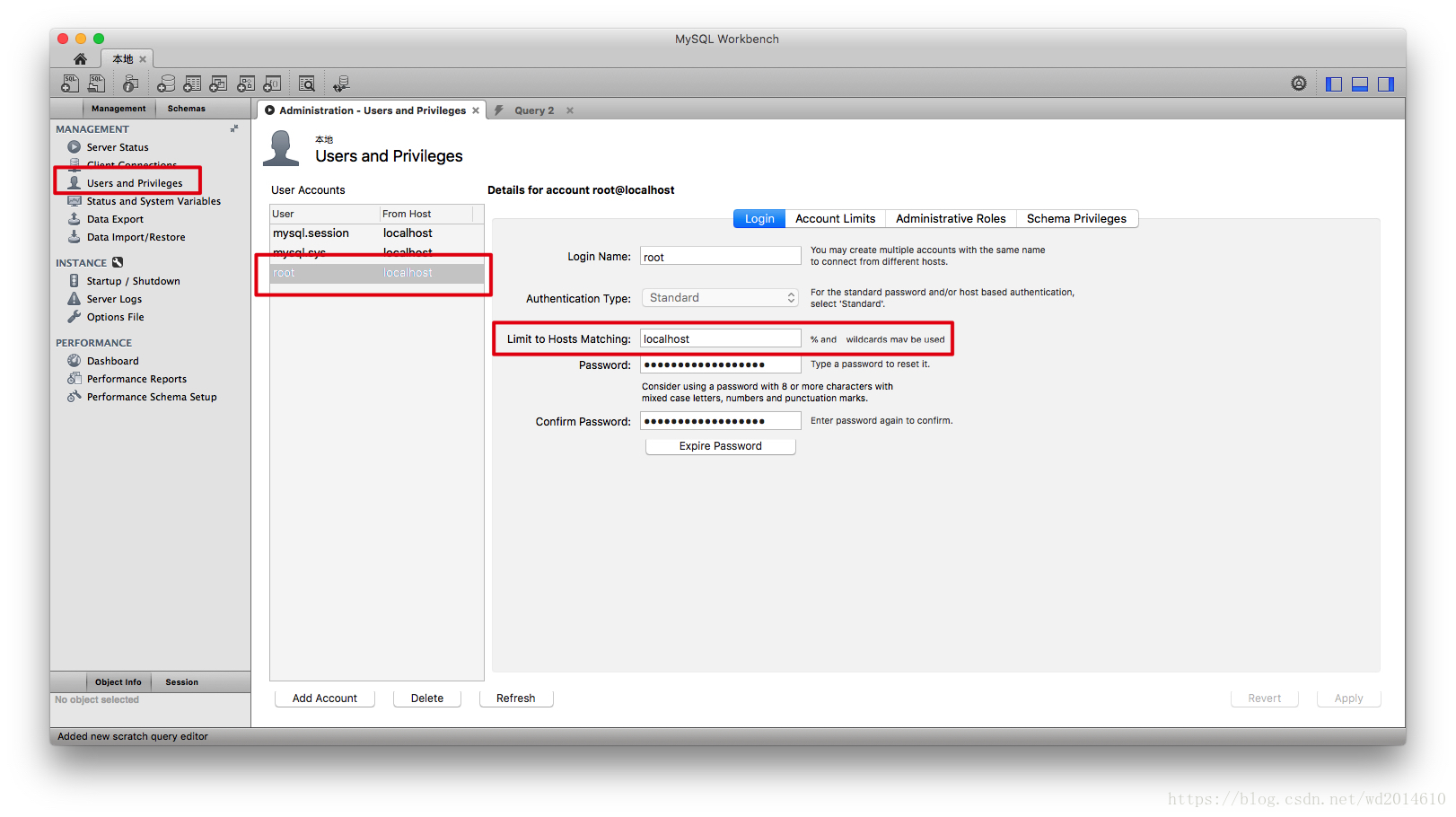Open the Schema Privileges tab
The image size is (1456, 817).
click(1076, 218)
